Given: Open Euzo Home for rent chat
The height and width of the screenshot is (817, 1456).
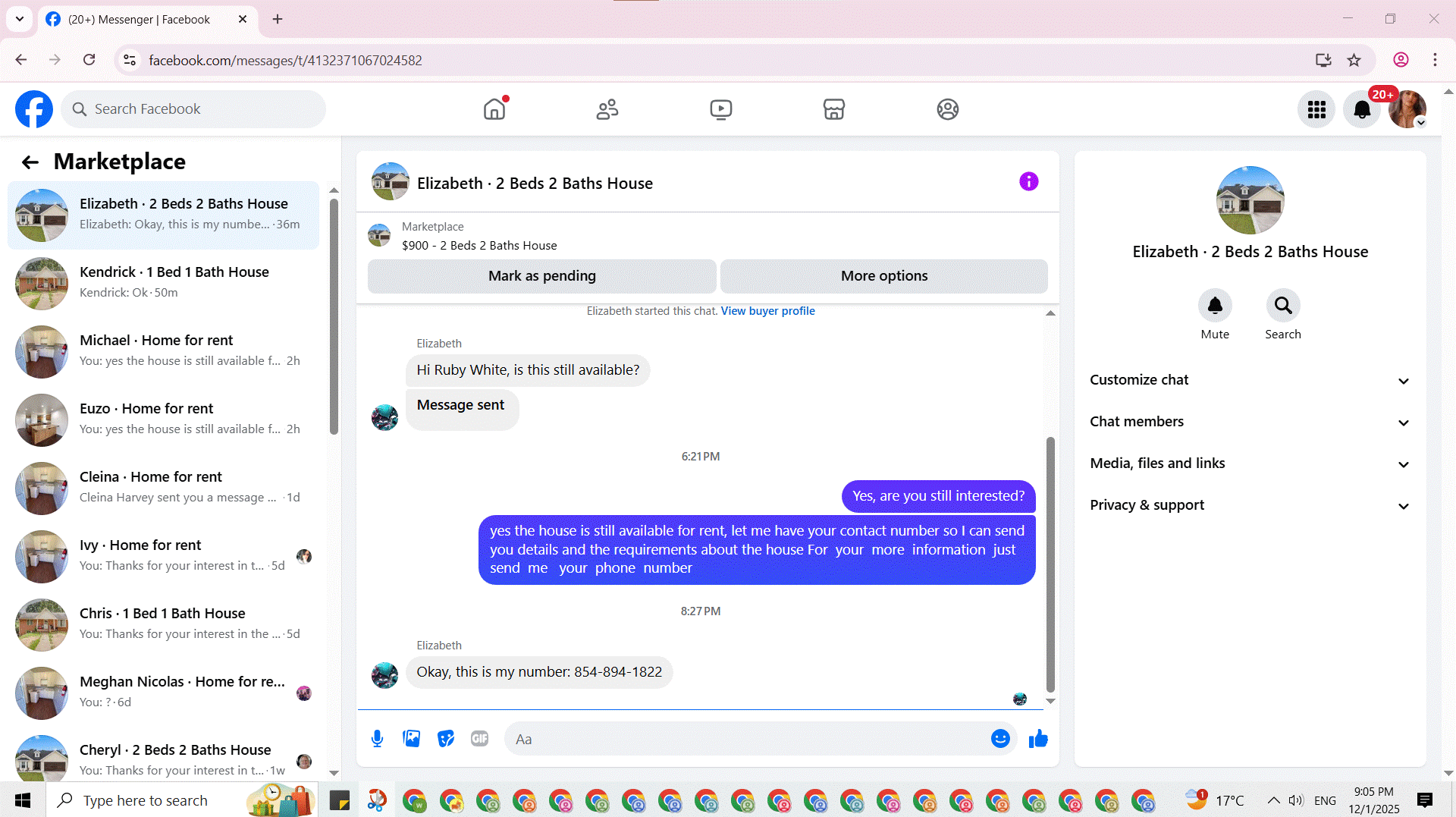Looking at the screenshot, I should (164, 420).
